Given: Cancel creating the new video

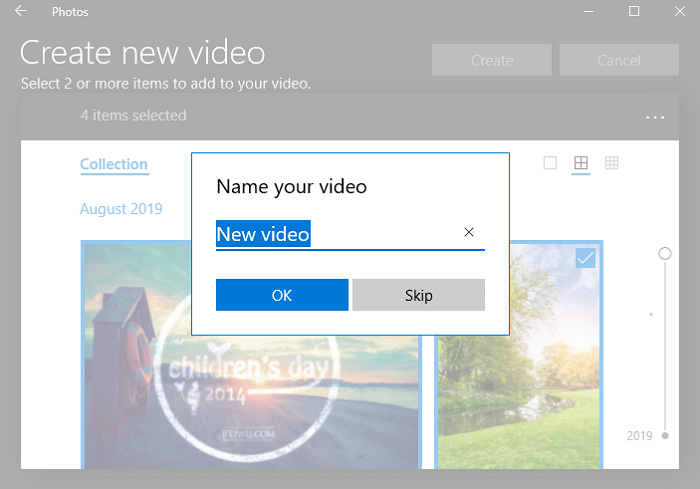Looking at the screenshot, I should (618, 60).
